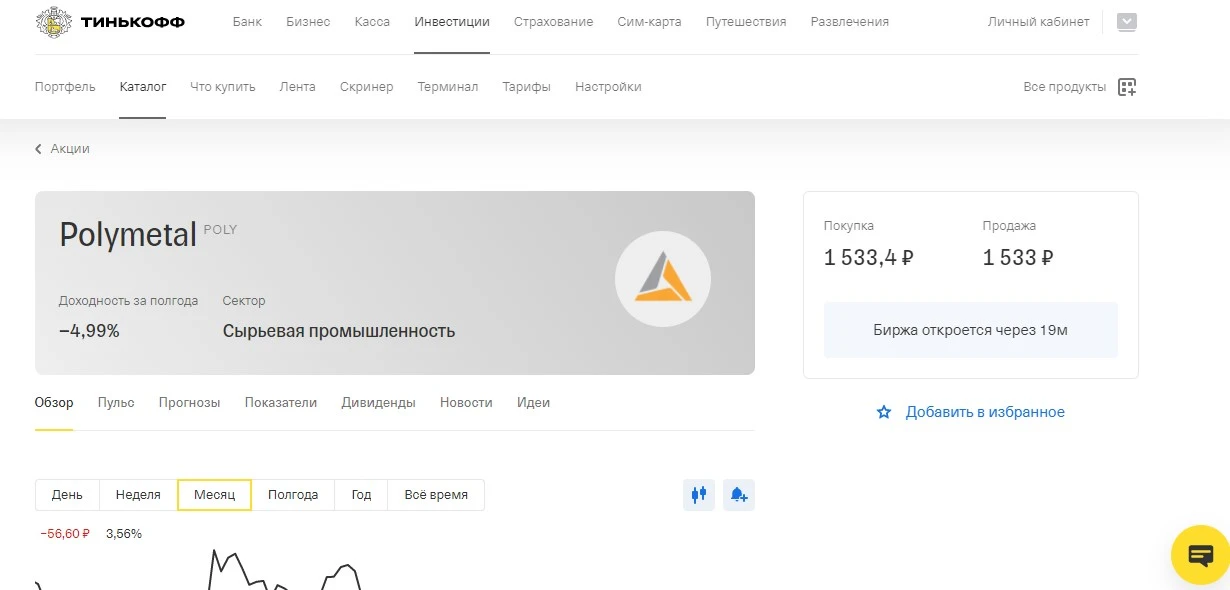
Task: Open the Сим-карта section
Action: (649, 22)
